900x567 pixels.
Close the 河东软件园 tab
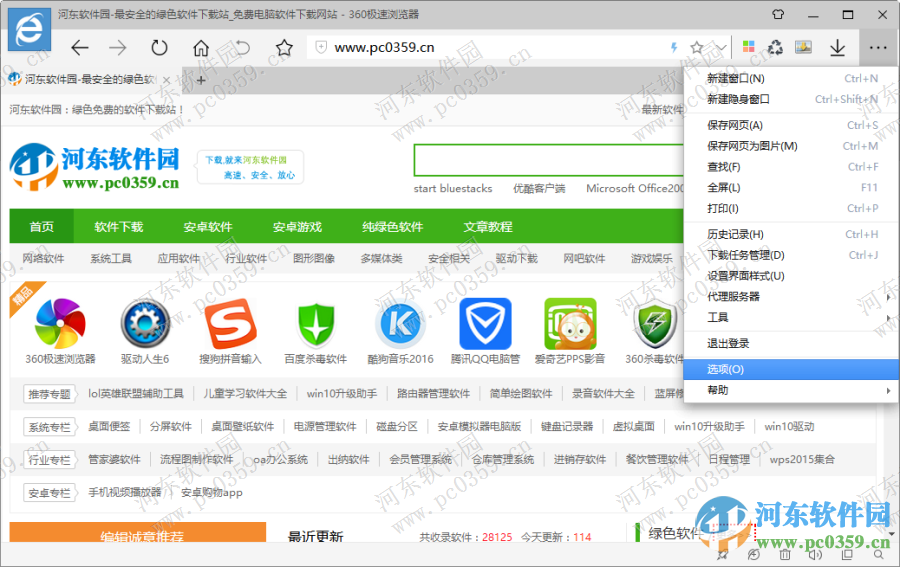pyautogui.click(x=166, y=80)
